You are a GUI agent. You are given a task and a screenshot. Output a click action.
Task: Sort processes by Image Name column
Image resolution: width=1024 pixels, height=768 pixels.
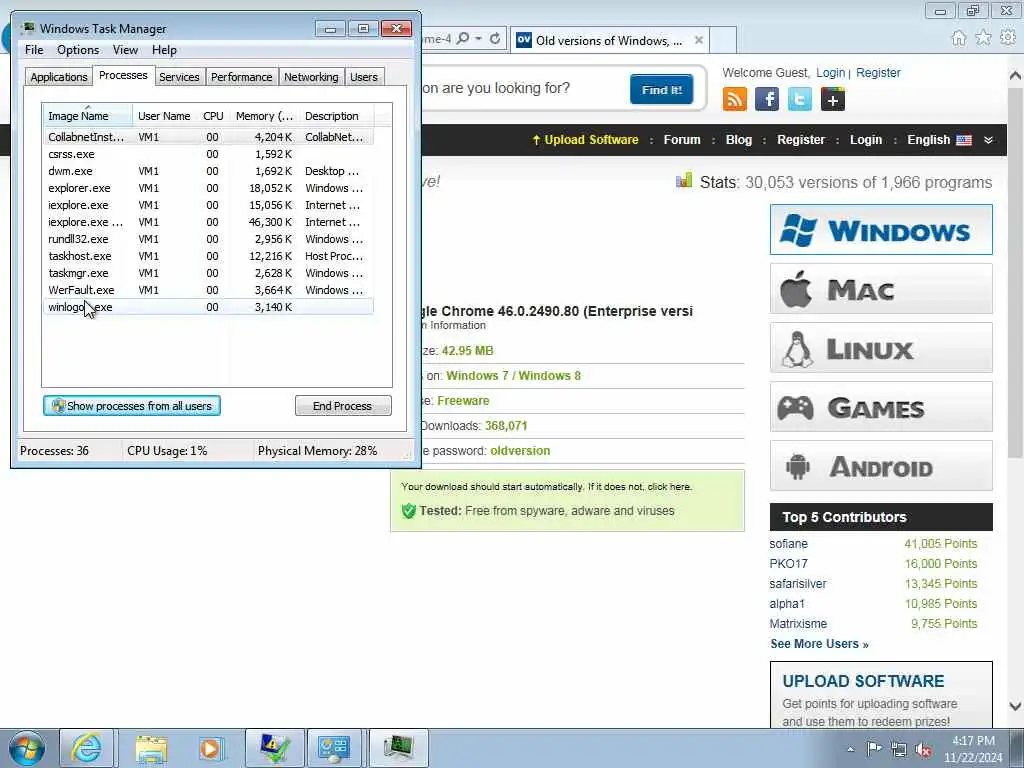pyautogui.click(x=88, y=116)
